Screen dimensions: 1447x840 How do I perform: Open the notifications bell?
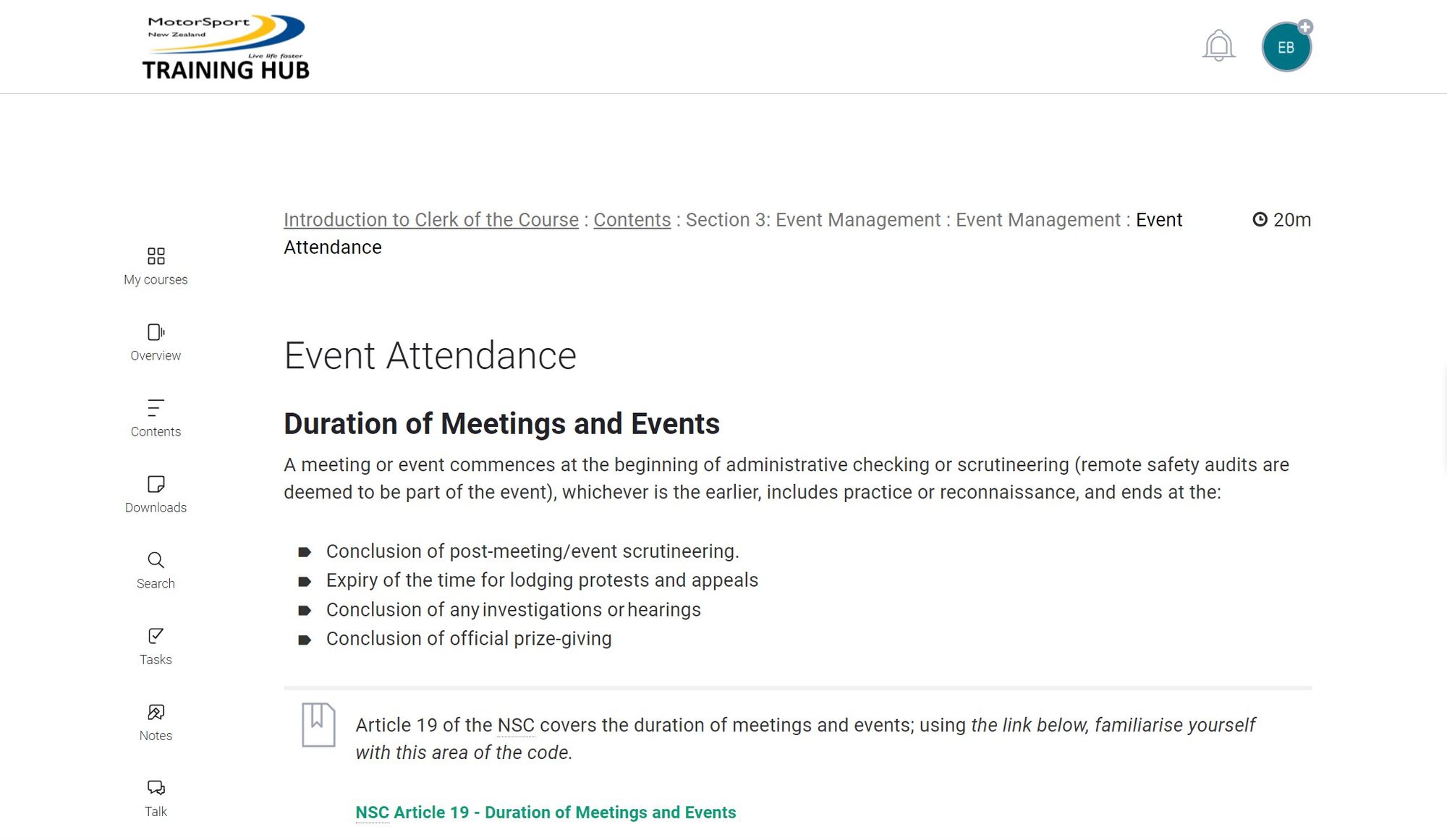pyautogui.click(x=1218, y=46)
